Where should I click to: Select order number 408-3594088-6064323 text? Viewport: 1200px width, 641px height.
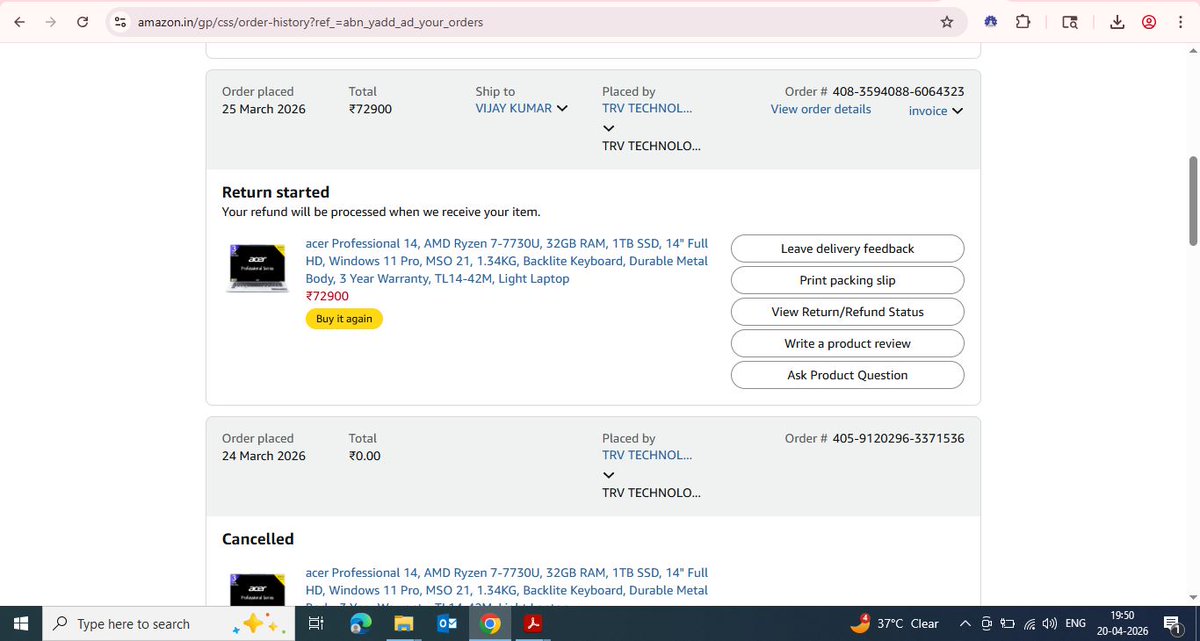click(898, 91)
